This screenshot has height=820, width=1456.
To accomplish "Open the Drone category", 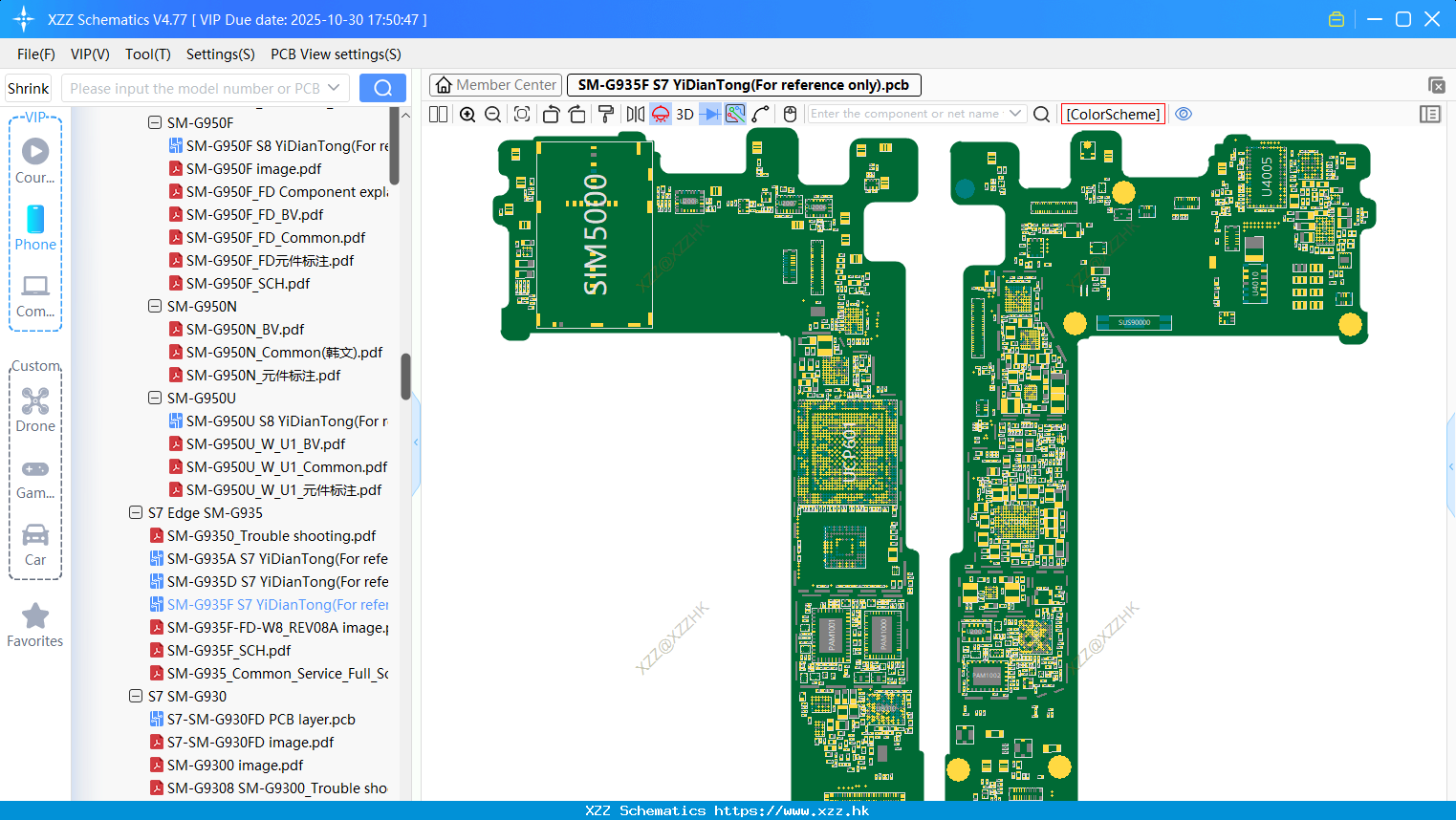I will pos(35,410).
